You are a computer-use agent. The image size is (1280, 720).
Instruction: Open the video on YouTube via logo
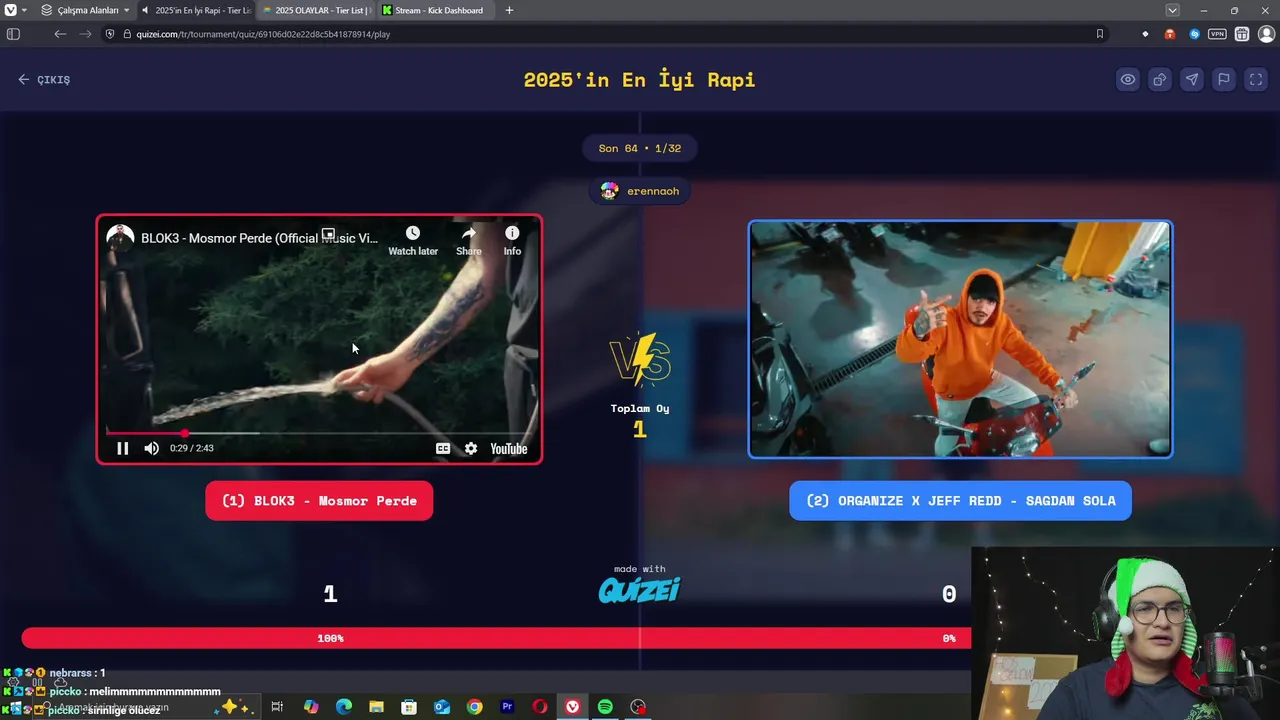508,449
